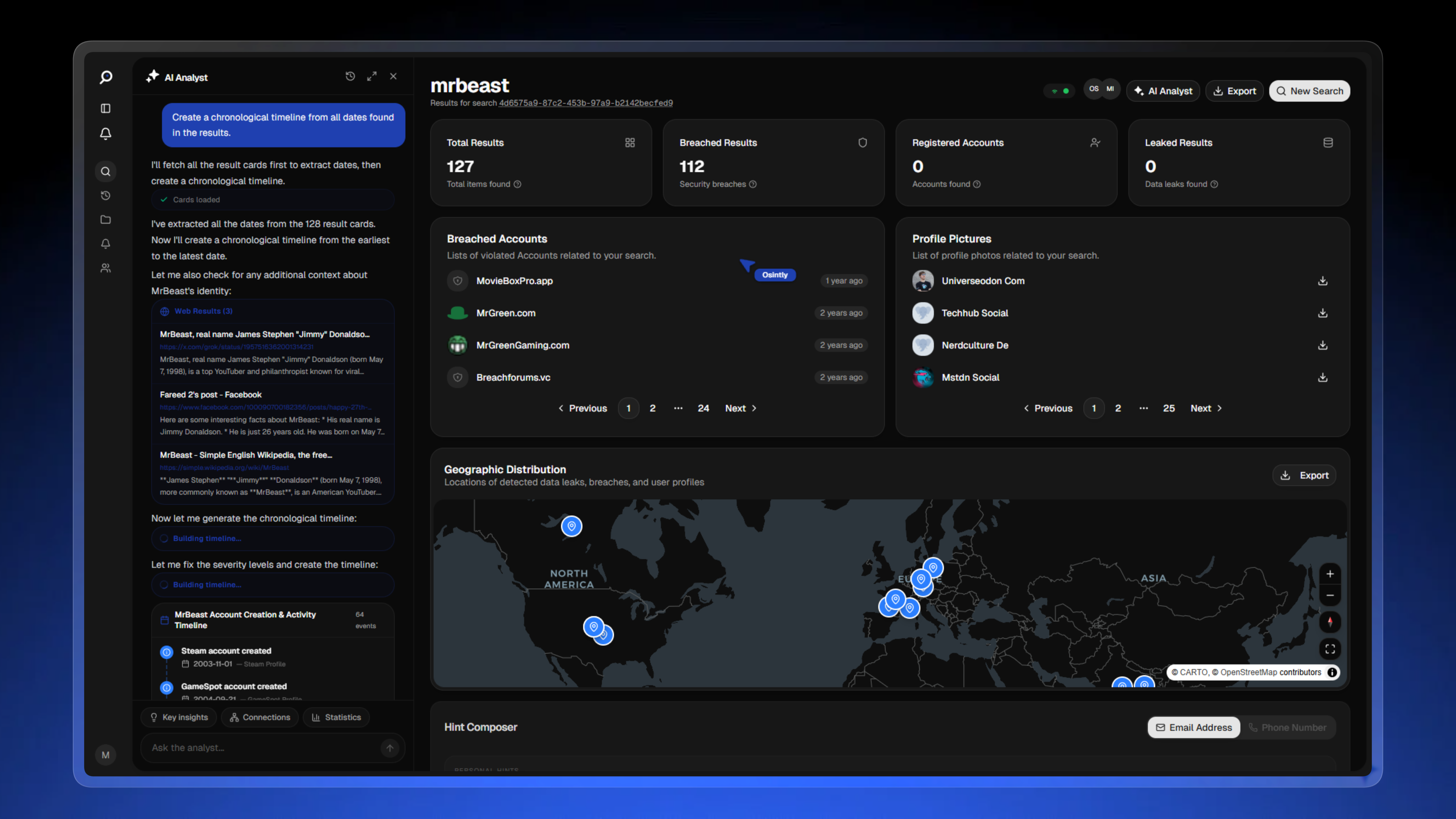Click the history icon in AI Analyst header
Screen dimensions: 1456x819
tap(350, 76)
